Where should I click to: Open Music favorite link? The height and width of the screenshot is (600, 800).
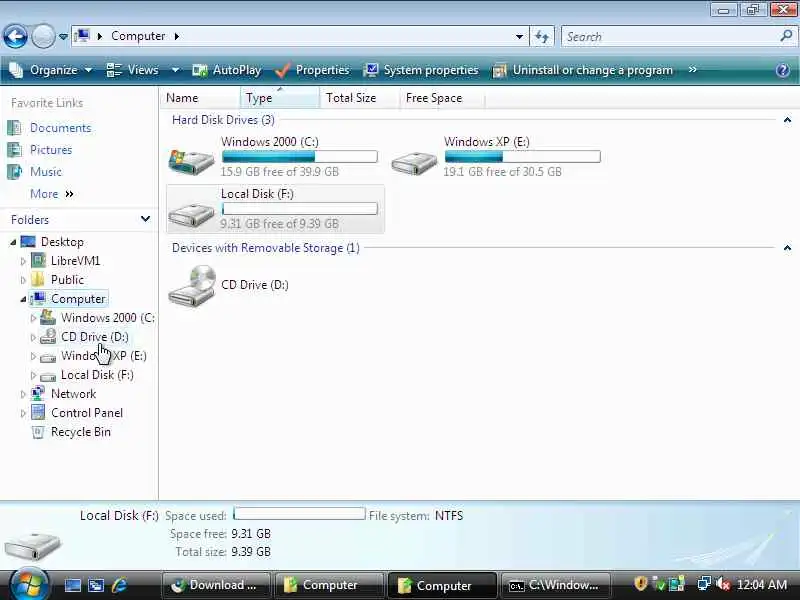pyautogui.click(x=45, y=172)
